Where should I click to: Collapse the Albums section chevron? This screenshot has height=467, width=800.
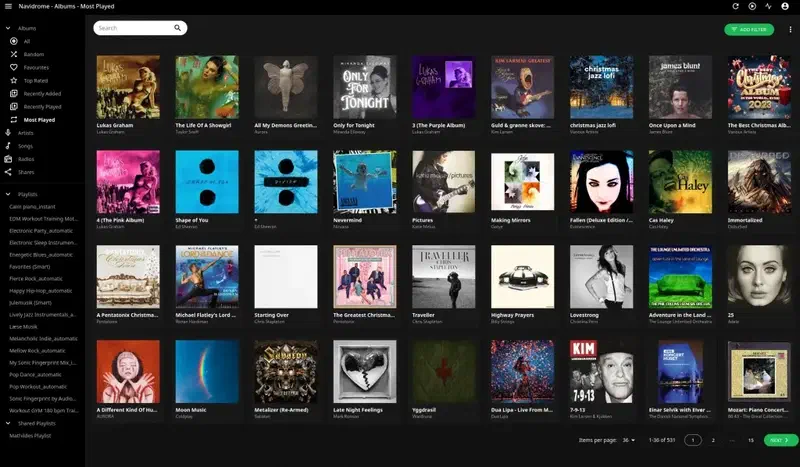8,28
